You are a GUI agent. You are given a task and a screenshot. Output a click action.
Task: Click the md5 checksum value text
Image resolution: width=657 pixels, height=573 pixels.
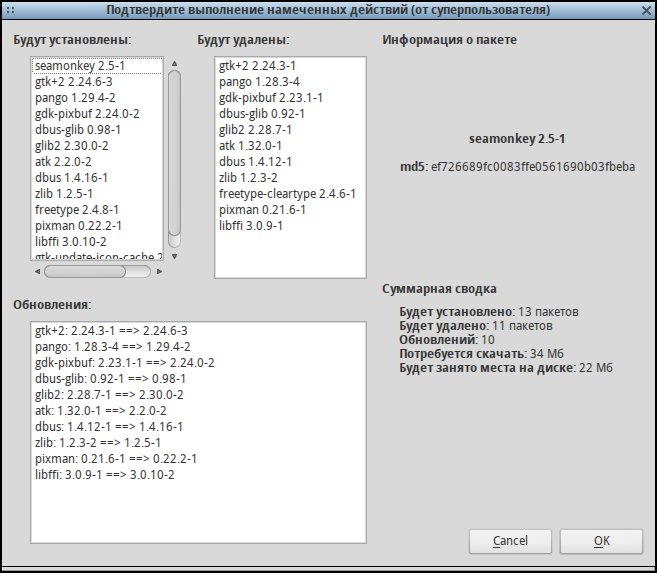pyautogui.click(x=533, y=167)
